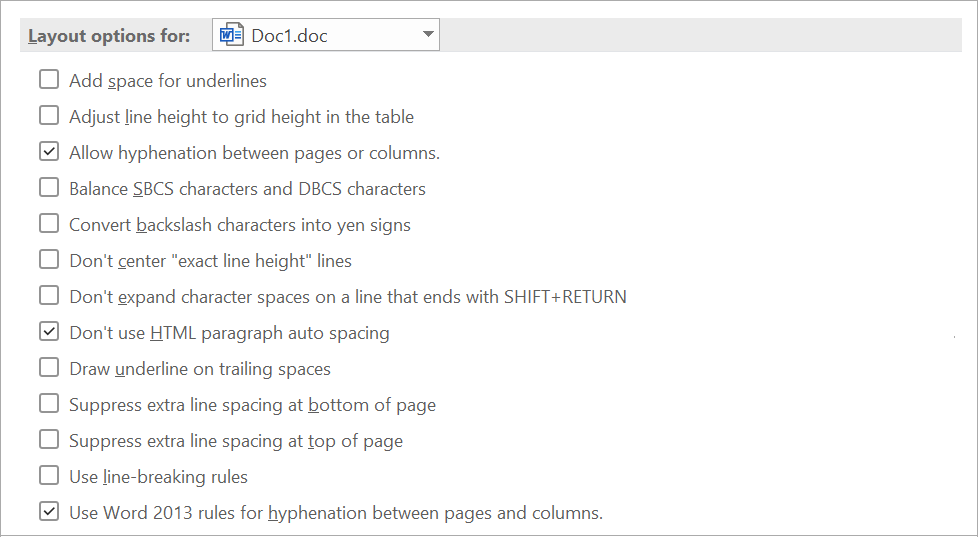Check Adjust line height to grid height
The width and height of the screenshot is (978, 537).
pyautogui.click(x=49, y=116)
